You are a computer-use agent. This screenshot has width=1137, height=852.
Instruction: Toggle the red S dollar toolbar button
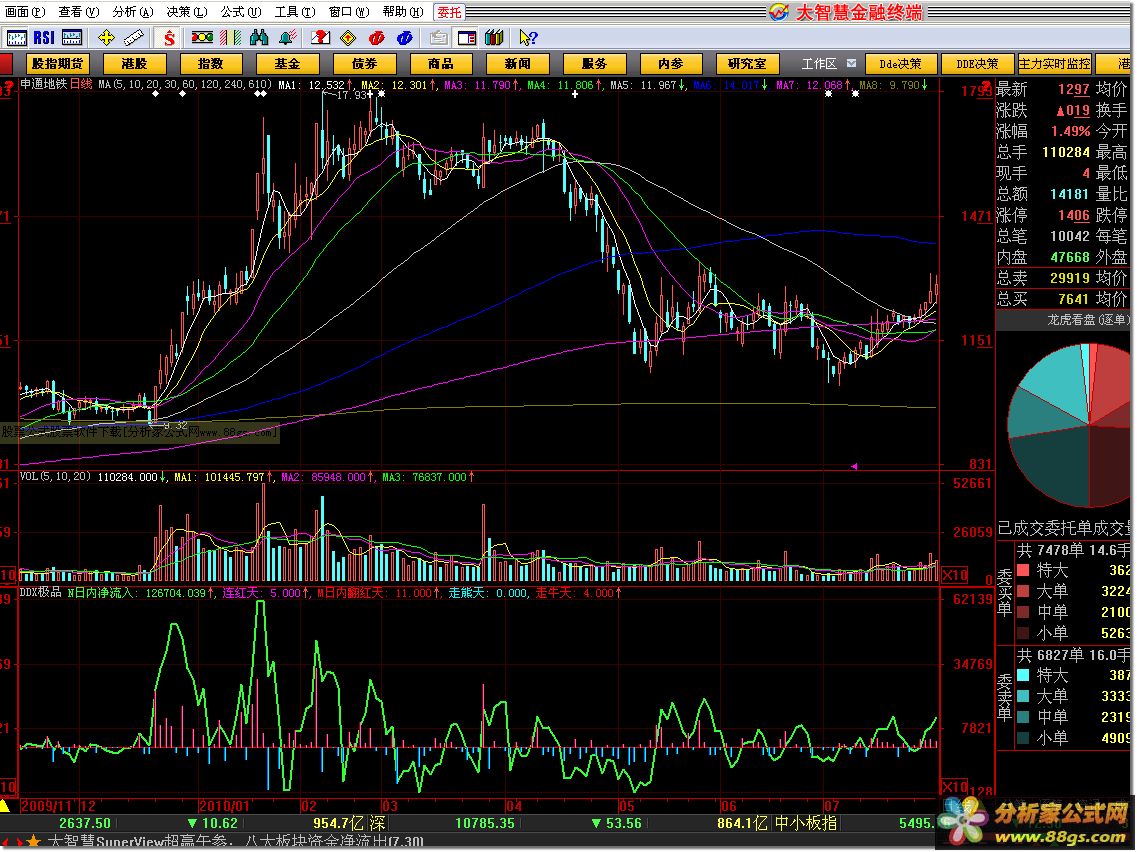pyautogui.click(x=169, y=38)
